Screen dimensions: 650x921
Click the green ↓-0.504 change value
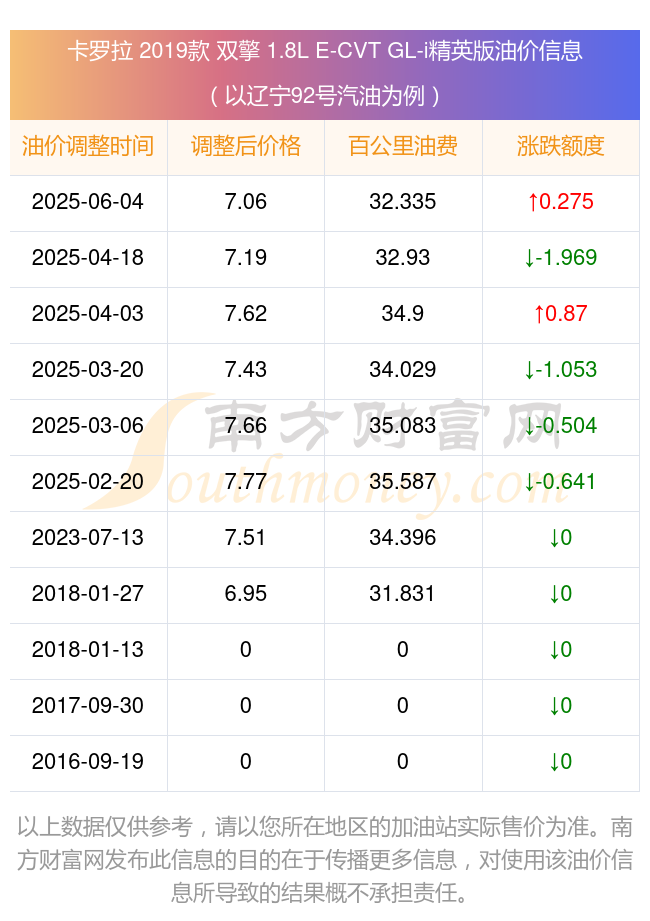(x=561, y=425)
